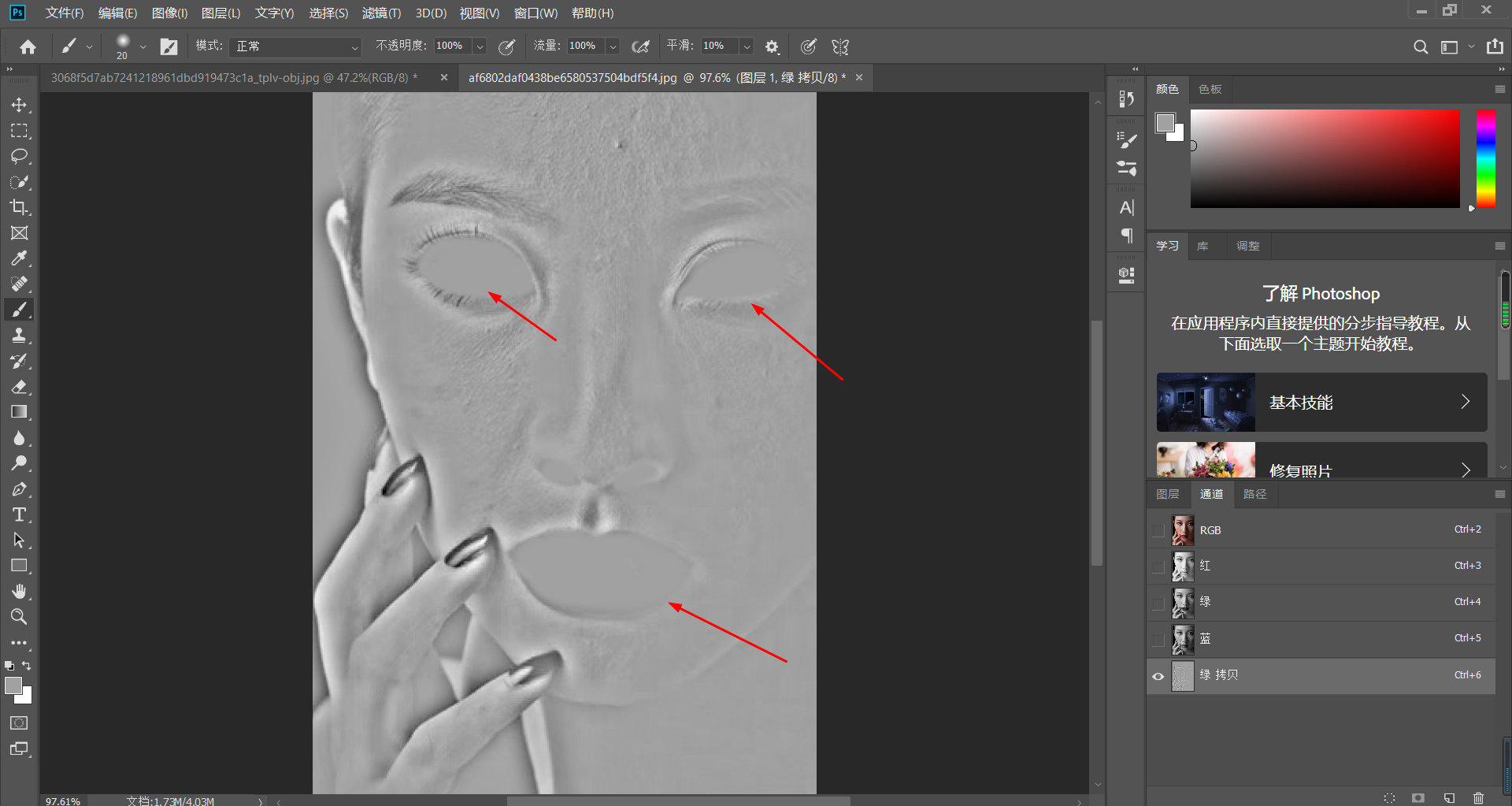Expand the opacity 不透明度 slider arrow
The height and width of the screenshot is (806, 1512).
480,46
